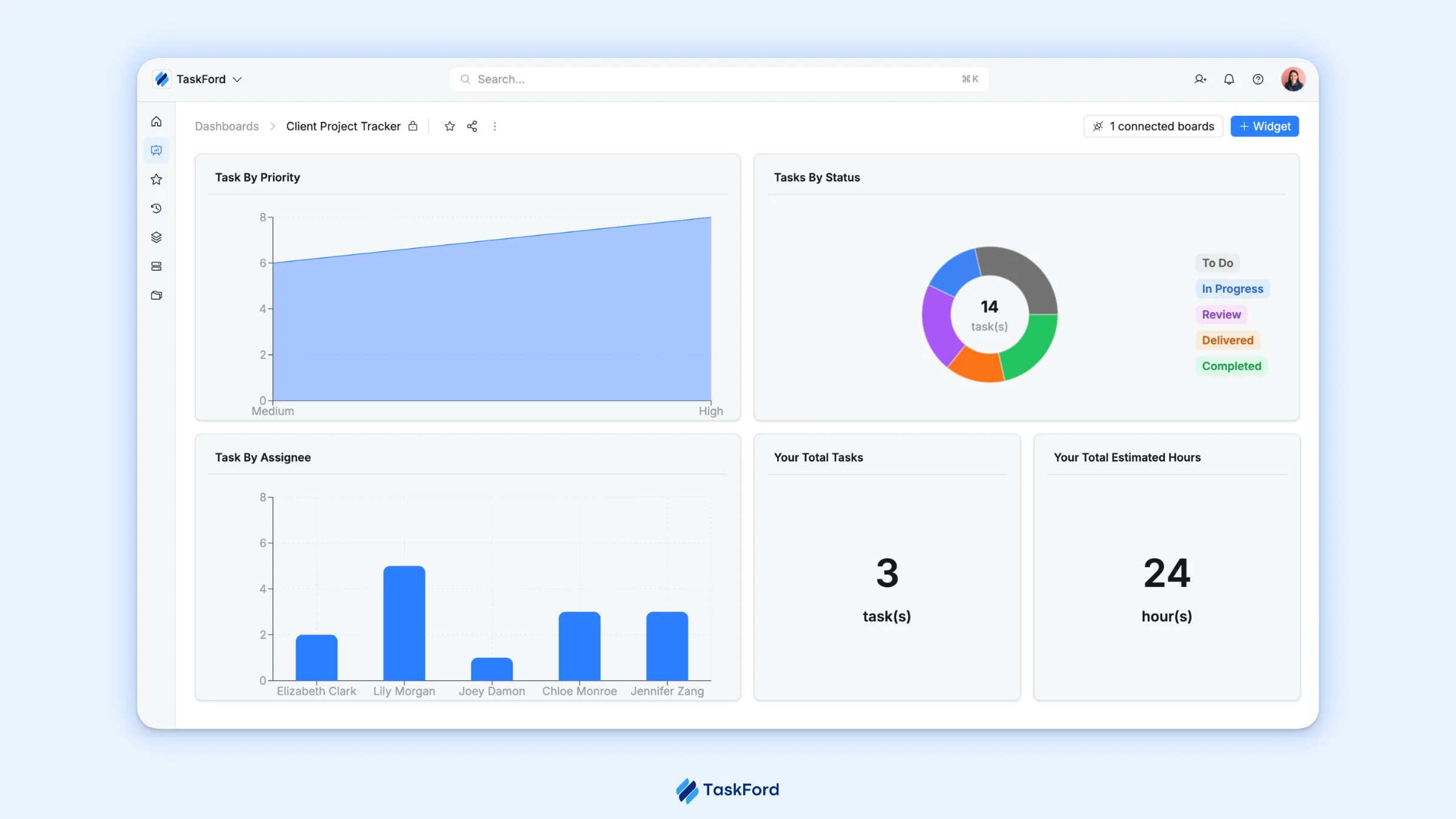Click the Jennifer Zang bar

pyautogui.click(x=667, y=646)
